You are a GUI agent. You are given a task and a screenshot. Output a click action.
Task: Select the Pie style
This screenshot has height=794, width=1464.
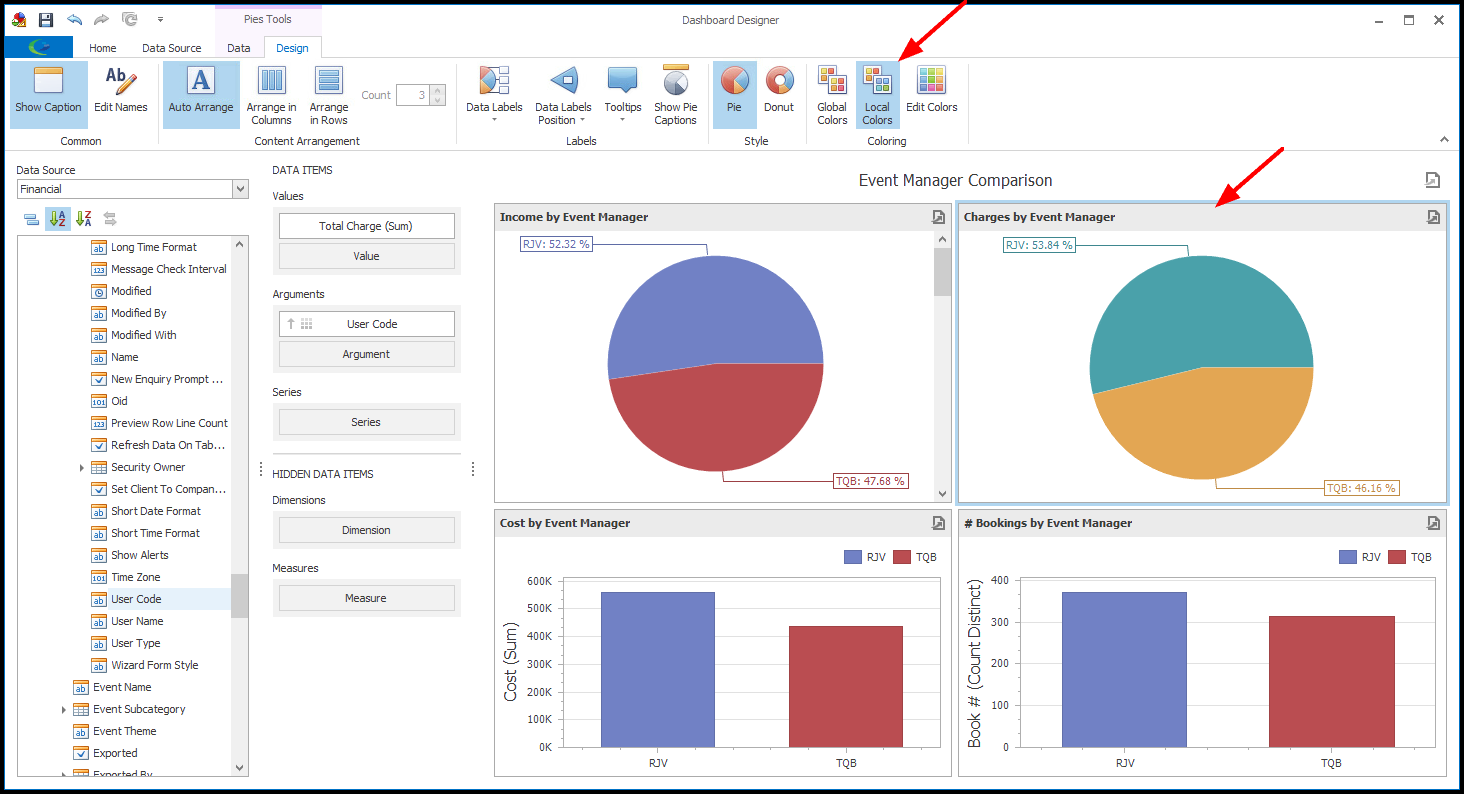735,95
